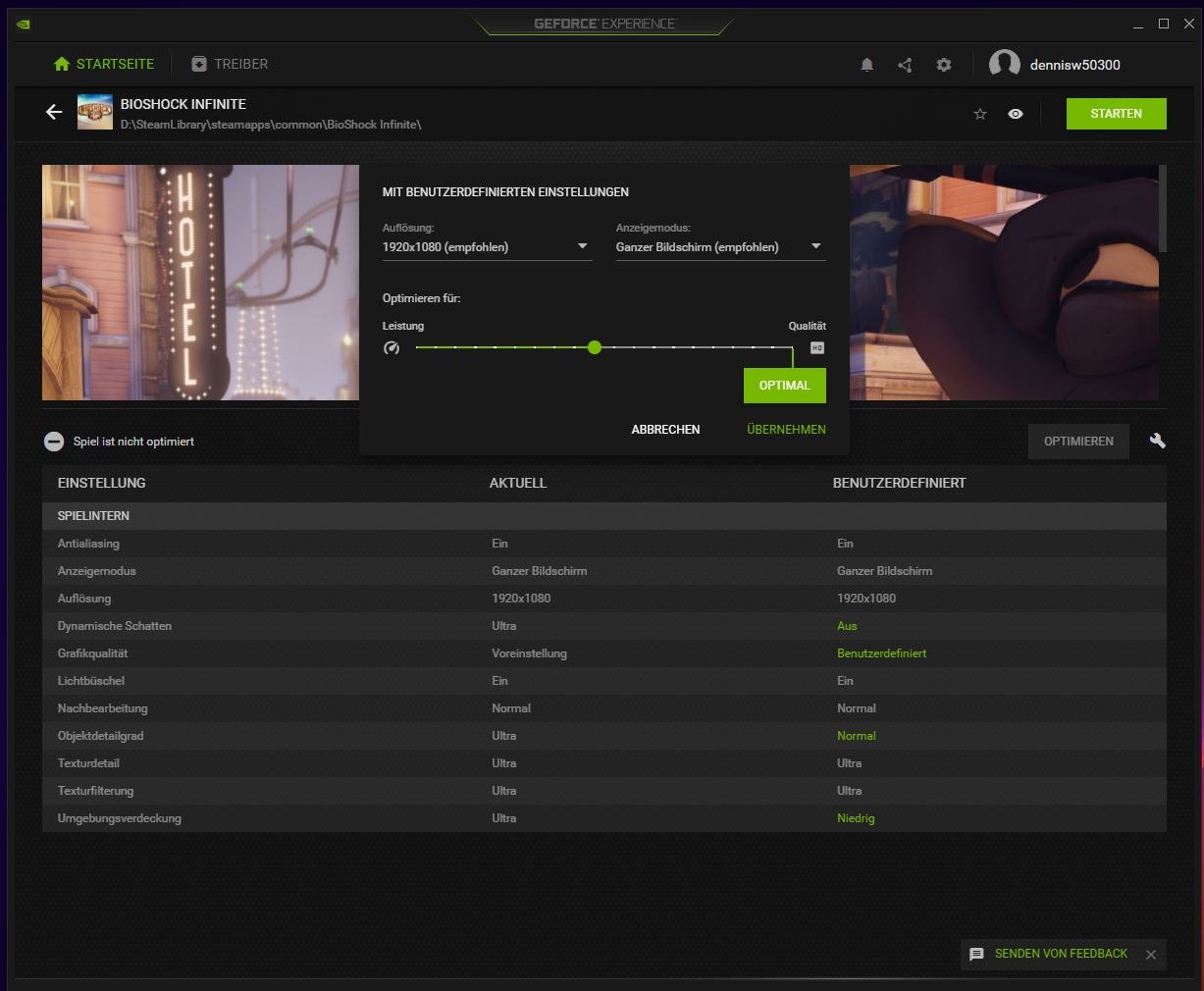This screenshot has height=991, width=1204.
Task: Open the notifications bell
Action: click(x=867, y=65)
